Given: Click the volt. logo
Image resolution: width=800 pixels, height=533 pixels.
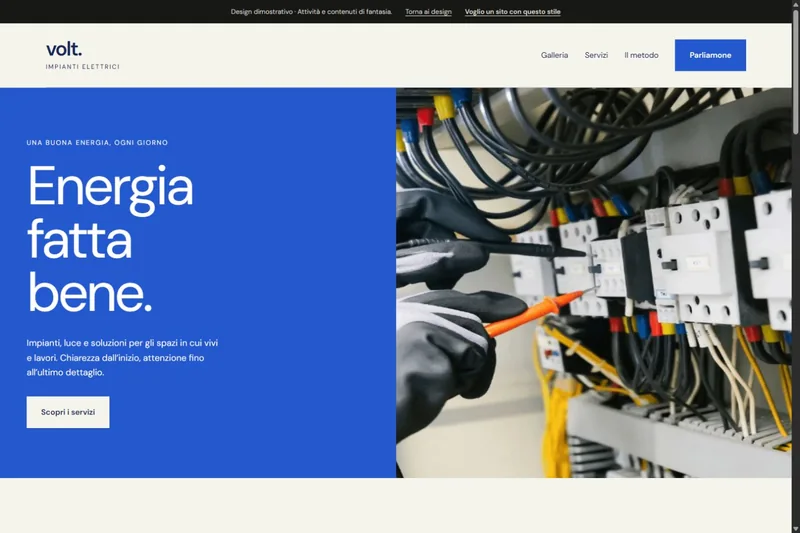Looking at the screenshot, I should coord(64,49).
